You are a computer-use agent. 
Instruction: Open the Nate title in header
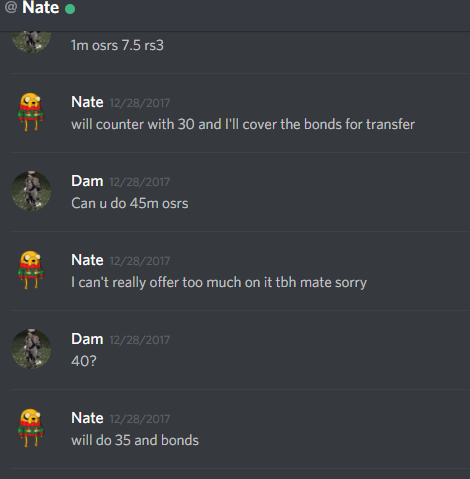[41, 7]
